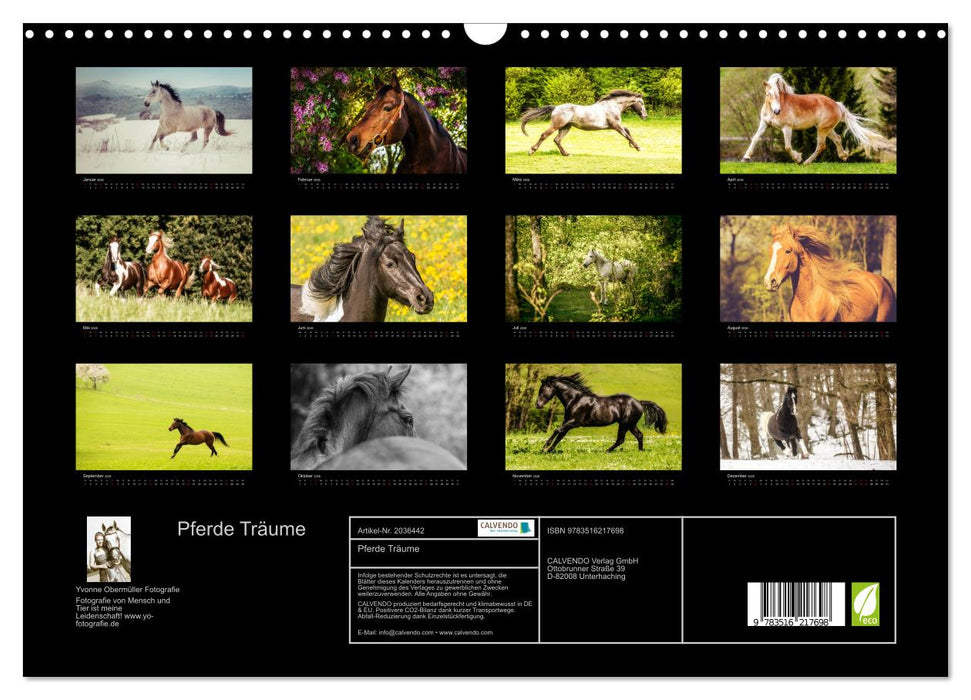The height and width of the screenshot is (700, 971).
Task: Click the info@calvendo.com email line
Action: click(x=425, y=632)
